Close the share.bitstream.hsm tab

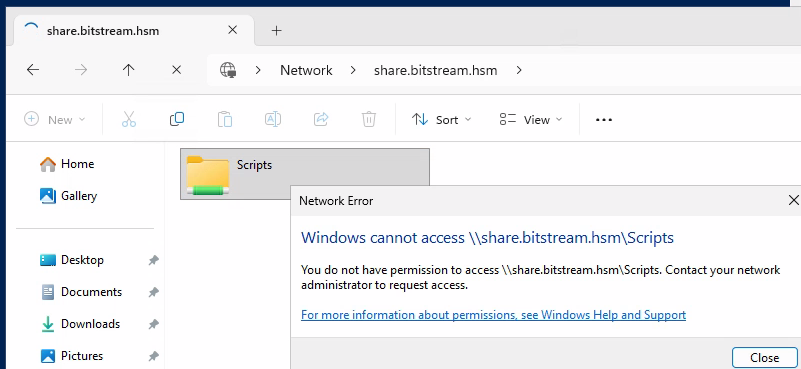click(232, 30)
